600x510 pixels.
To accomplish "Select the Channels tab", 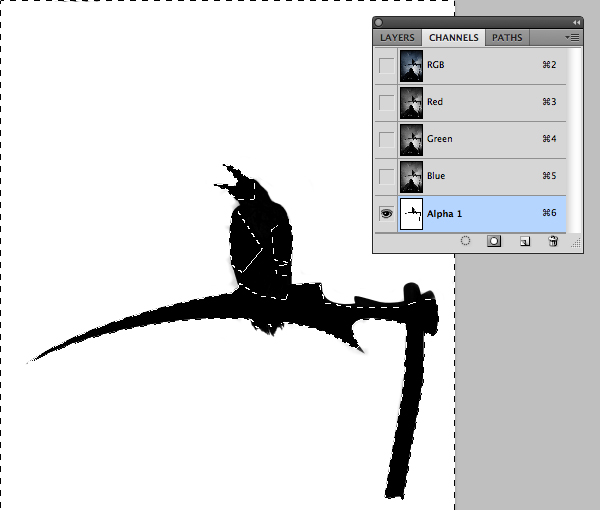I will 453,37.
